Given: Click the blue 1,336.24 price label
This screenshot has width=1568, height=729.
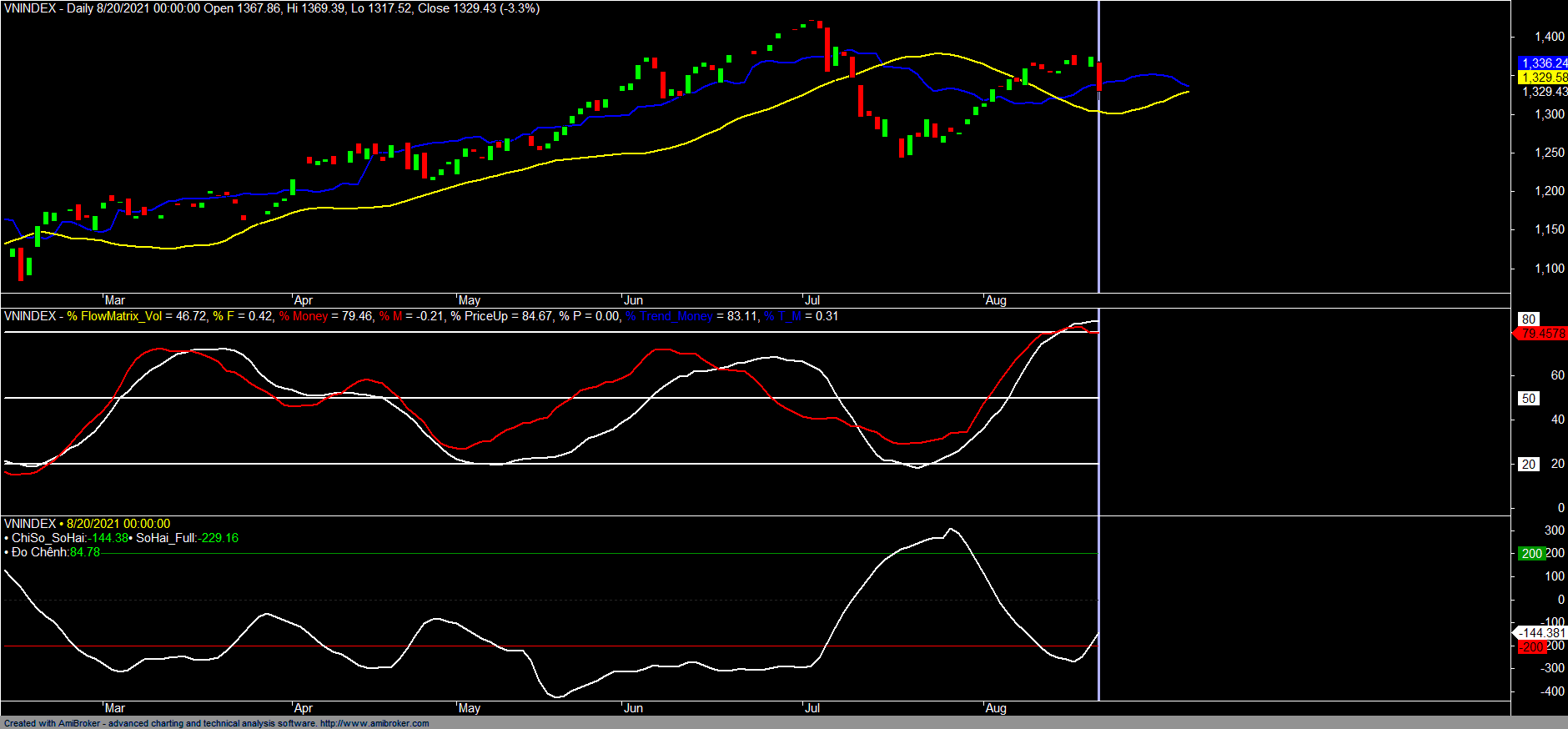Looking at the screenshot, I should tap(1543, 63).
